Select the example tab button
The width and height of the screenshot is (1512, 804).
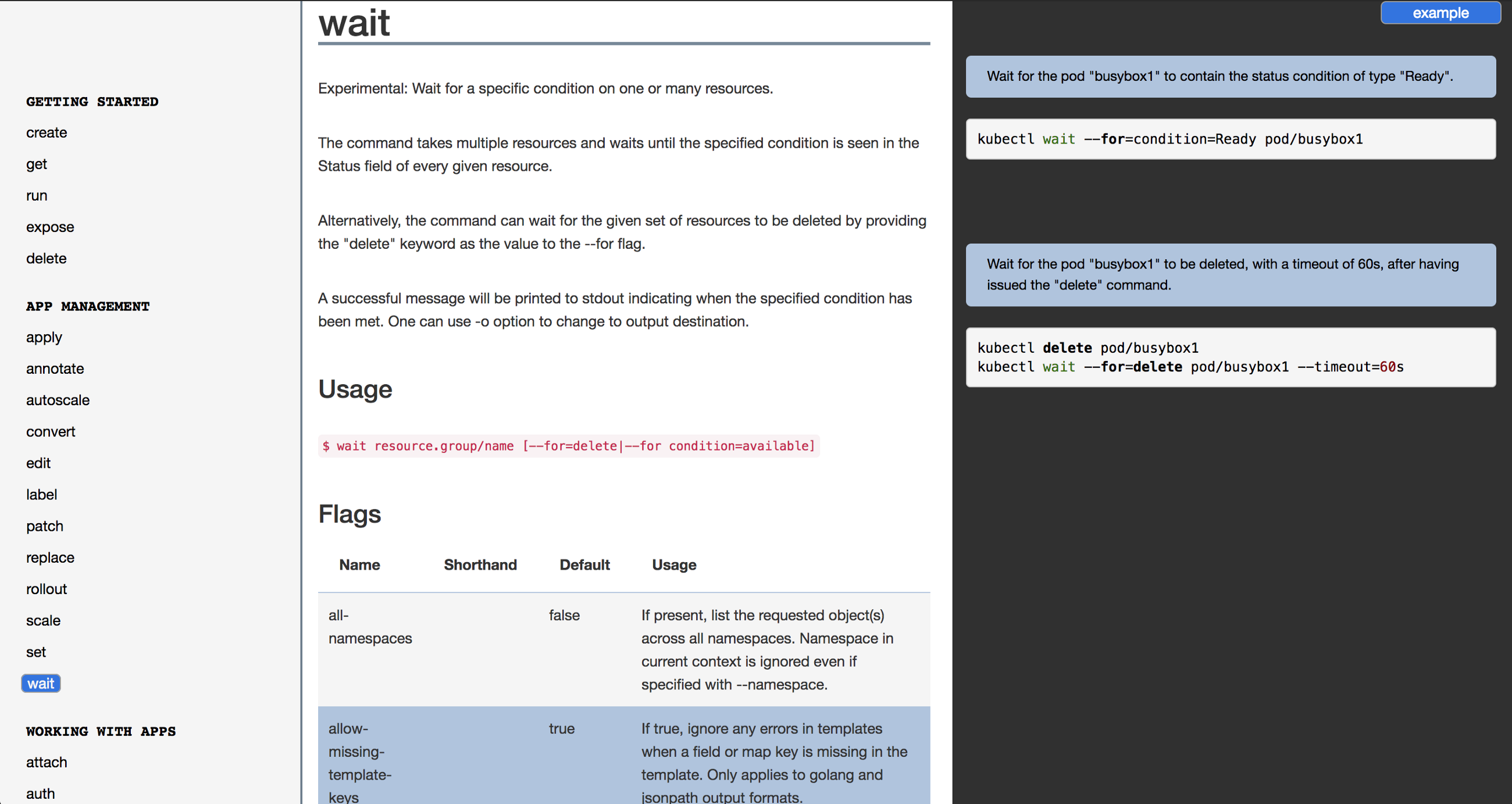(x=1440, y=13)
